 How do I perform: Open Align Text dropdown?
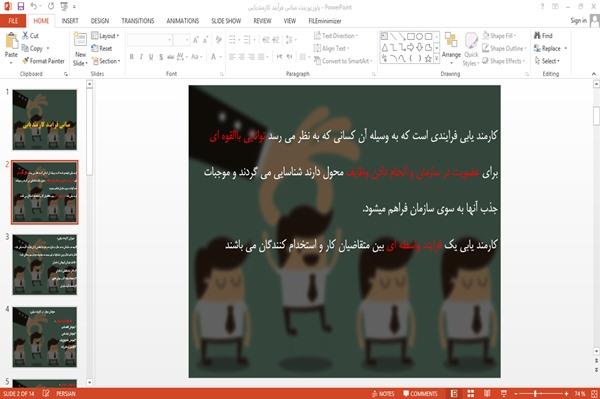[331, 48]
